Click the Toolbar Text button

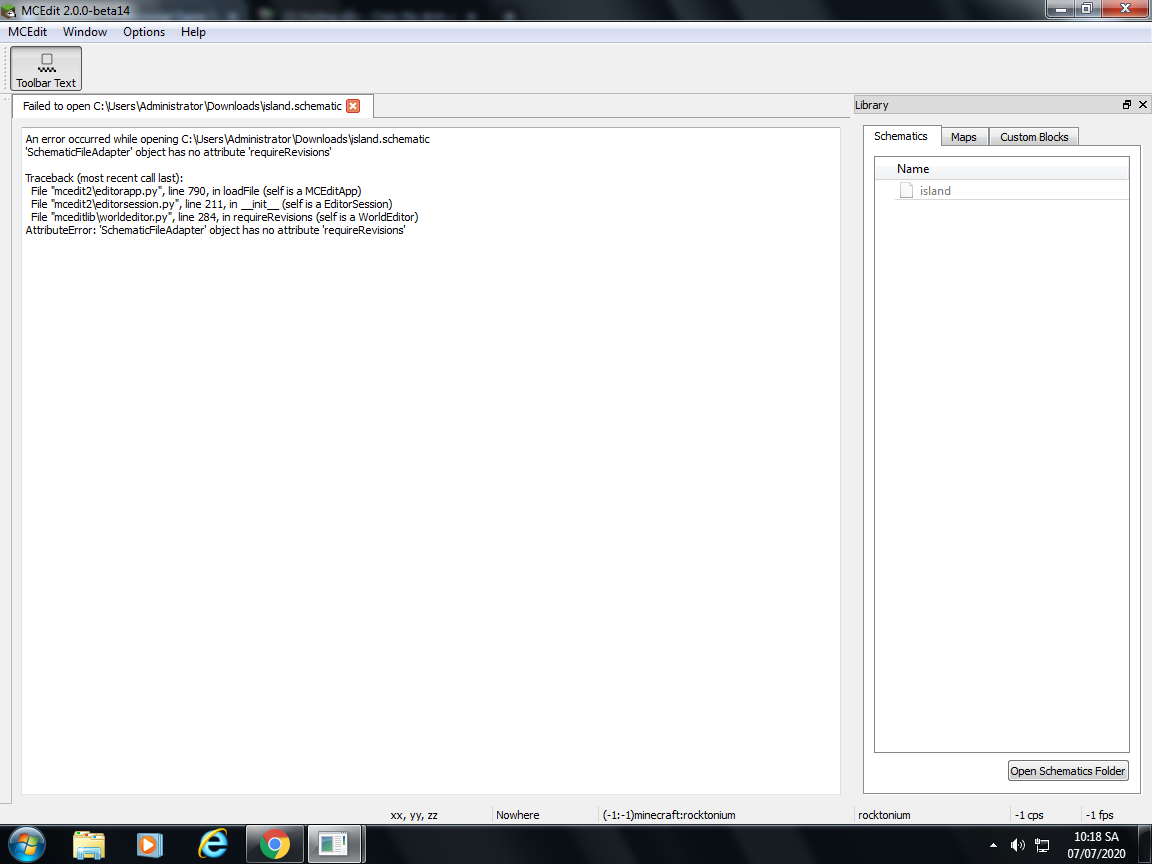(46, 68)
